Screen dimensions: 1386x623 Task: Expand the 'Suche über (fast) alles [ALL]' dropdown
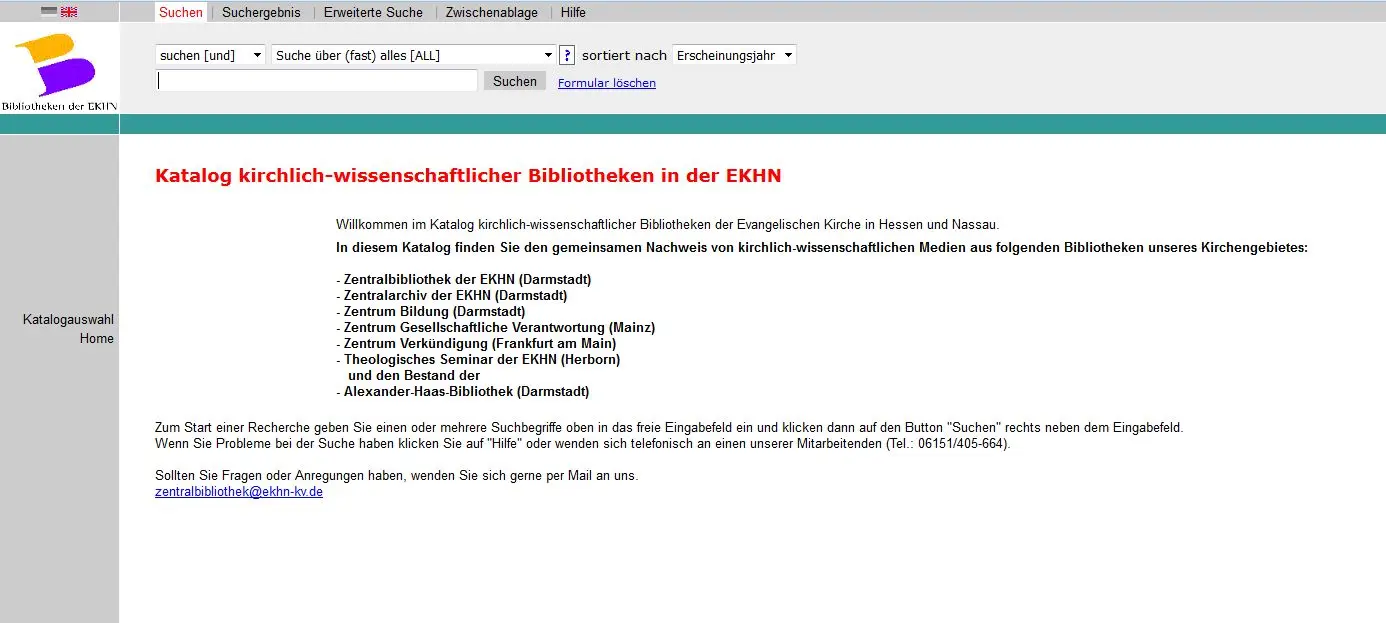[x=413, y=55]
